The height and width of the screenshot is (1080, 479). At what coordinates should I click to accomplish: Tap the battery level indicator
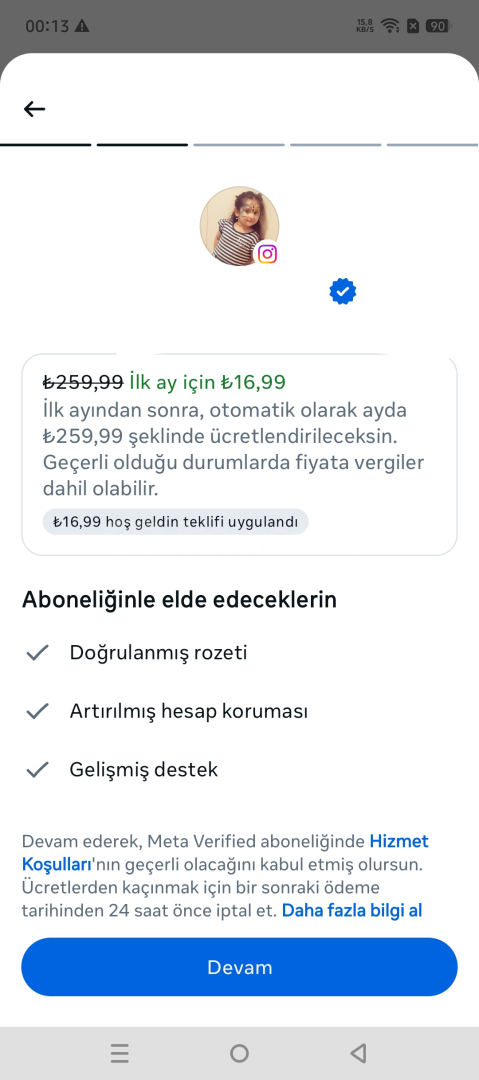click(x=437, y=26)
